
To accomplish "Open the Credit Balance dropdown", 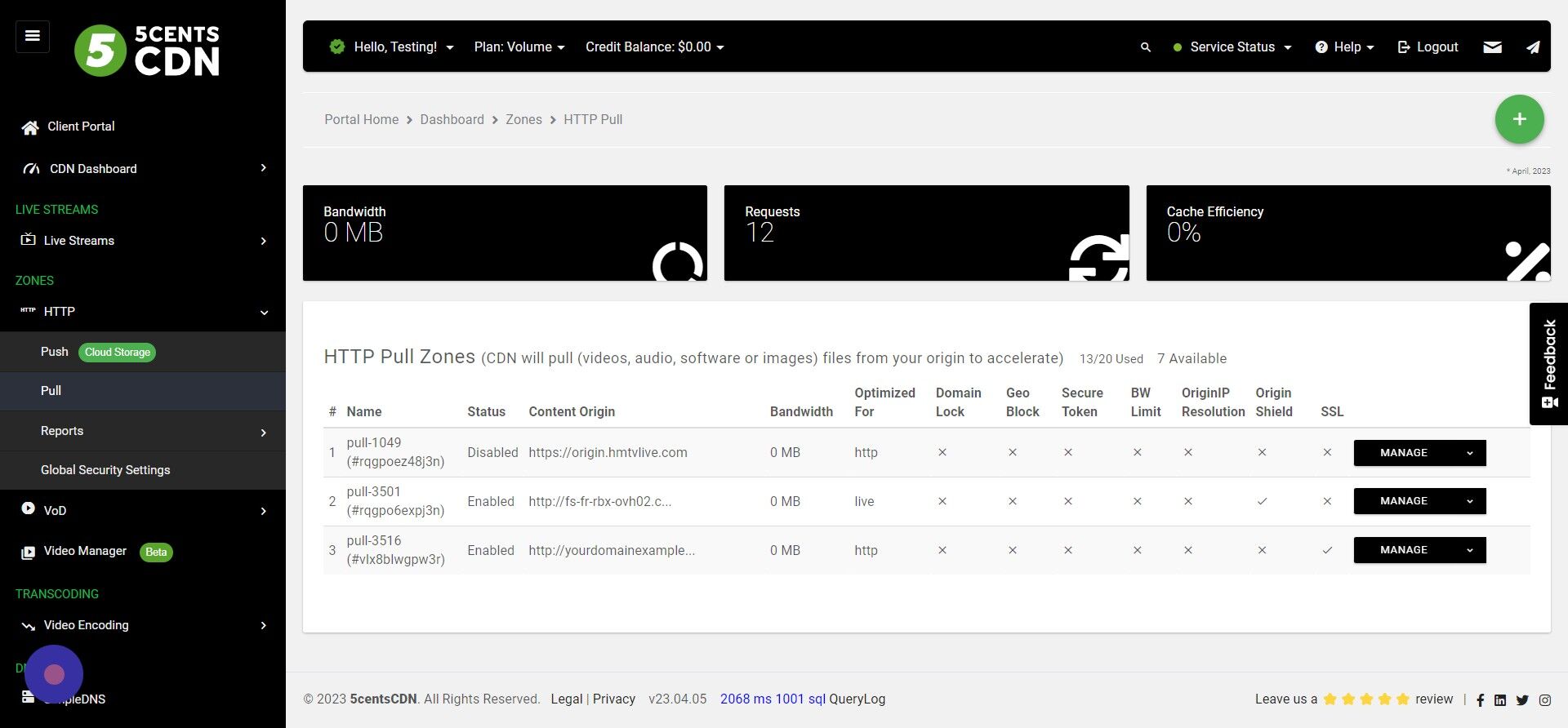I will 655,47.
